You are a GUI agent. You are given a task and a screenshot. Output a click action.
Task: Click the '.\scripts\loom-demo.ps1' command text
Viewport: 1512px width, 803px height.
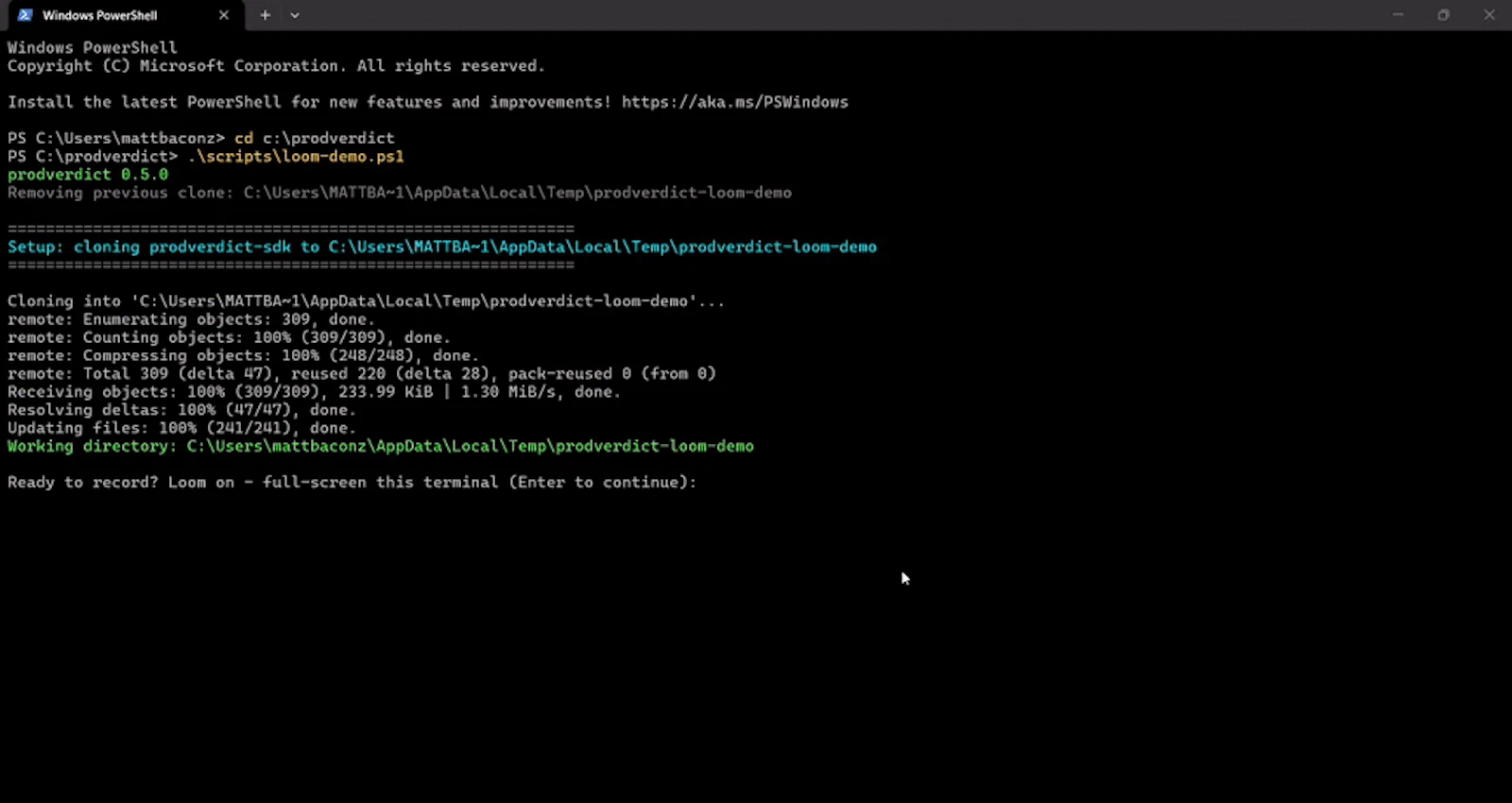296,157
